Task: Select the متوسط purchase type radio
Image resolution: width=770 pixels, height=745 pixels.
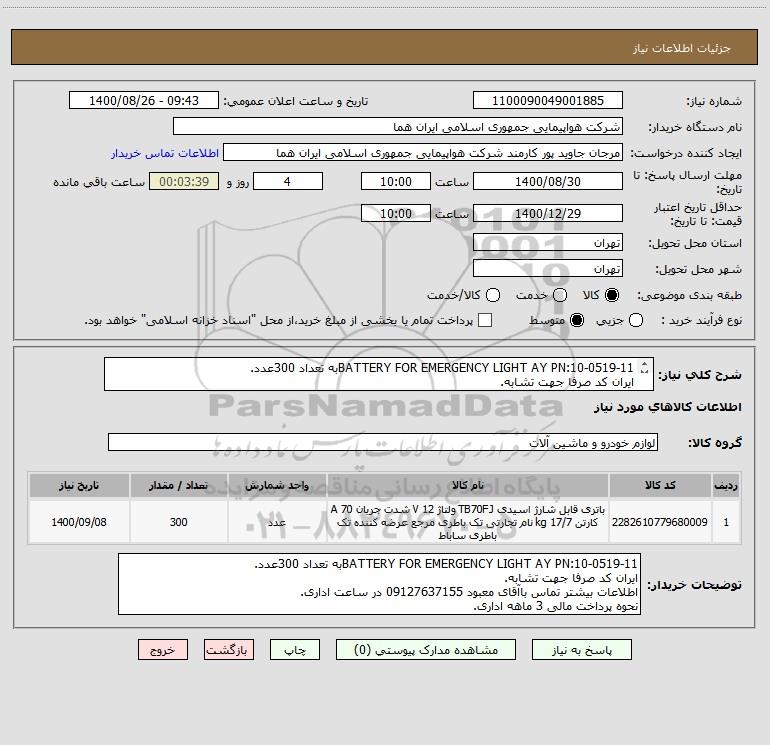Action: (577, 320)
